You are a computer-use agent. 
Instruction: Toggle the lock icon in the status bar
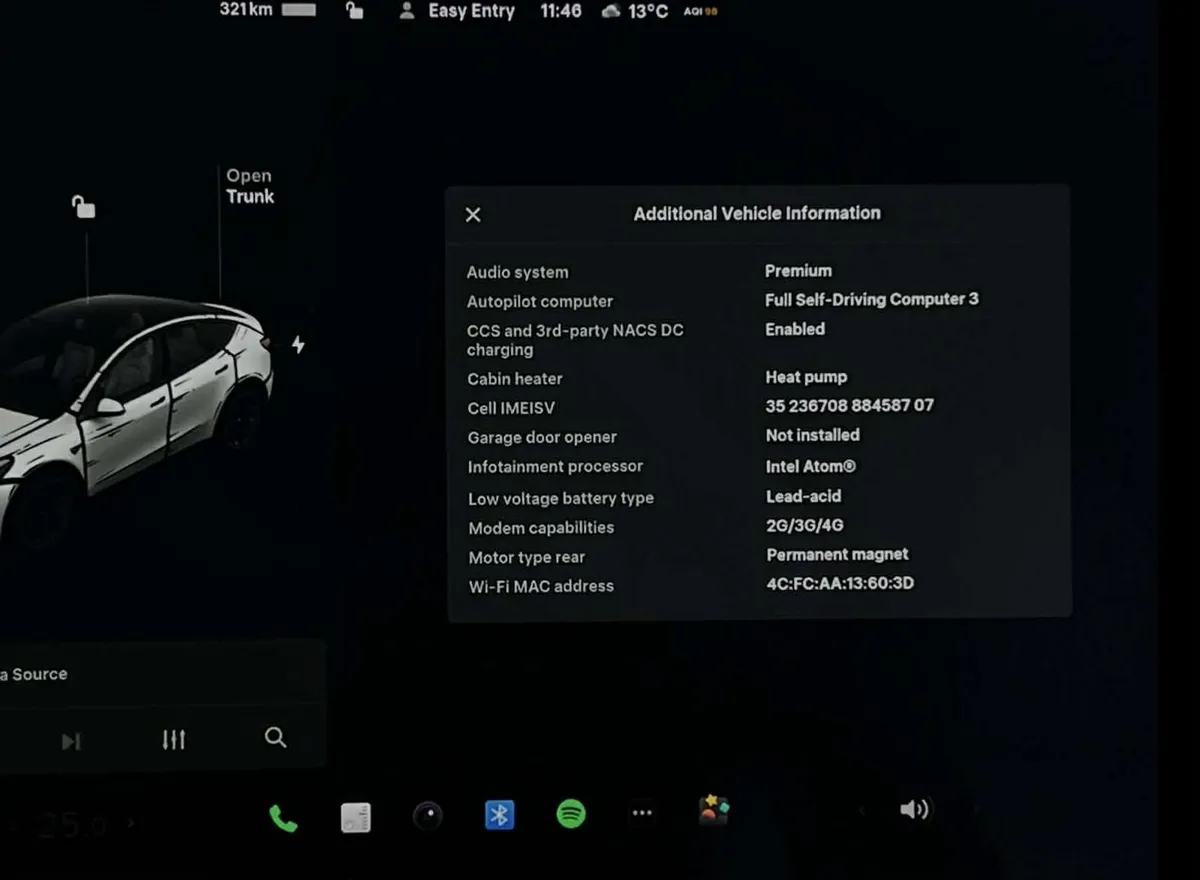354,12
